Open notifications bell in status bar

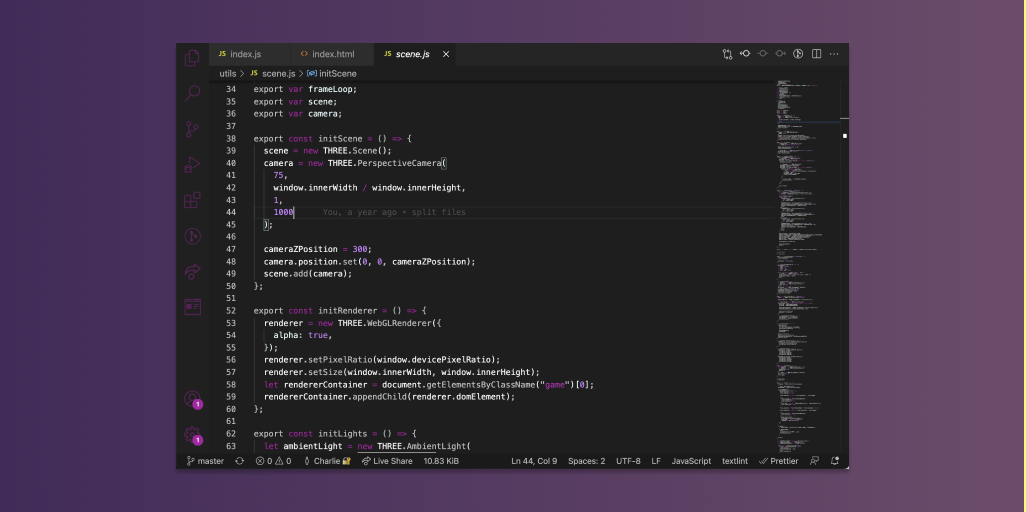pos(834,461)
